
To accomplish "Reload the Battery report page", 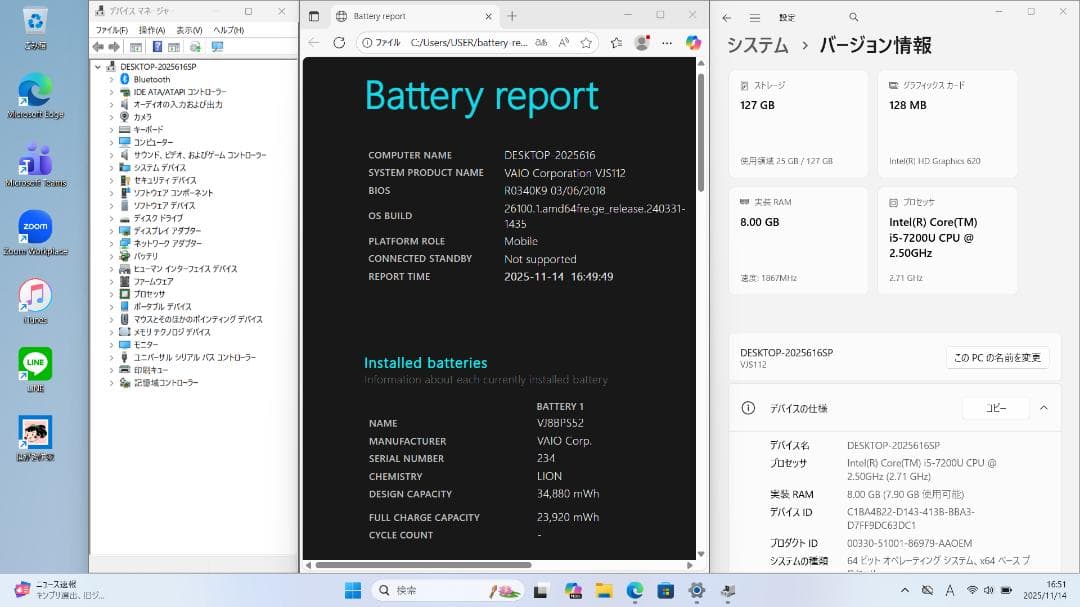I will pyautogui.click(x=338, y=42).
